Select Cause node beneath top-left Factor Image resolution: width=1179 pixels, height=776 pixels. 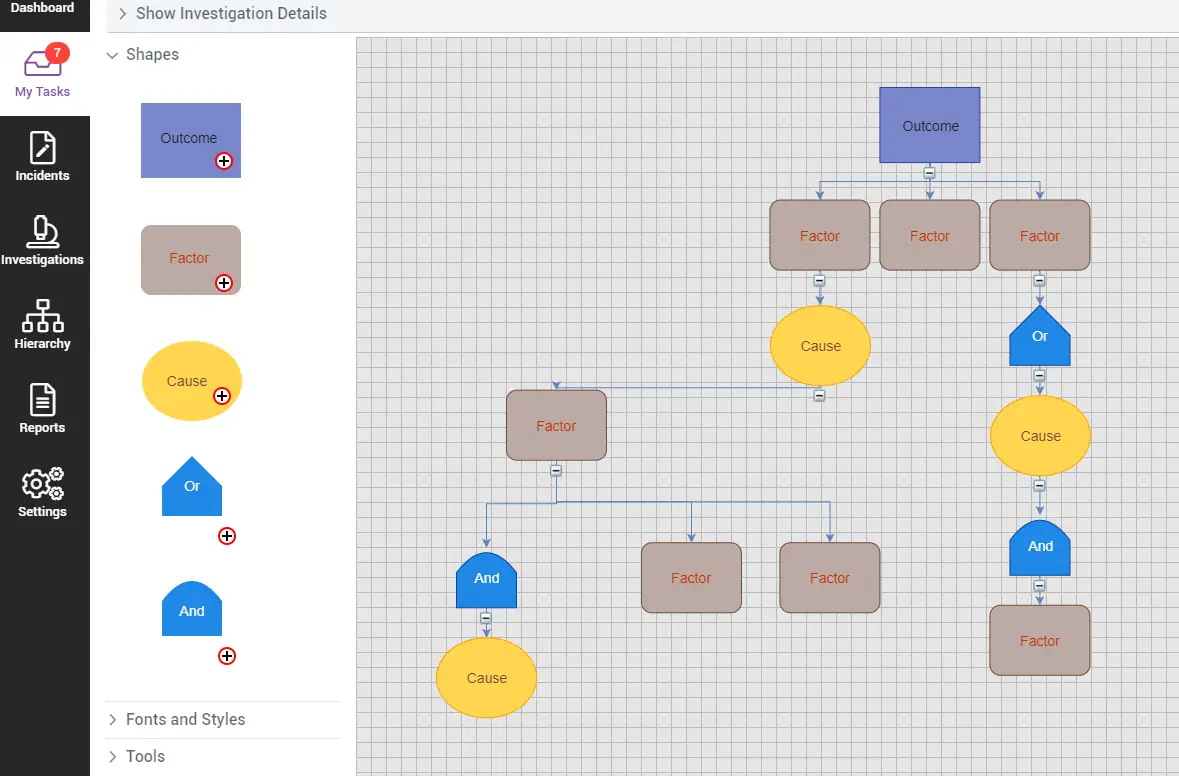click(x=820, y=346)
